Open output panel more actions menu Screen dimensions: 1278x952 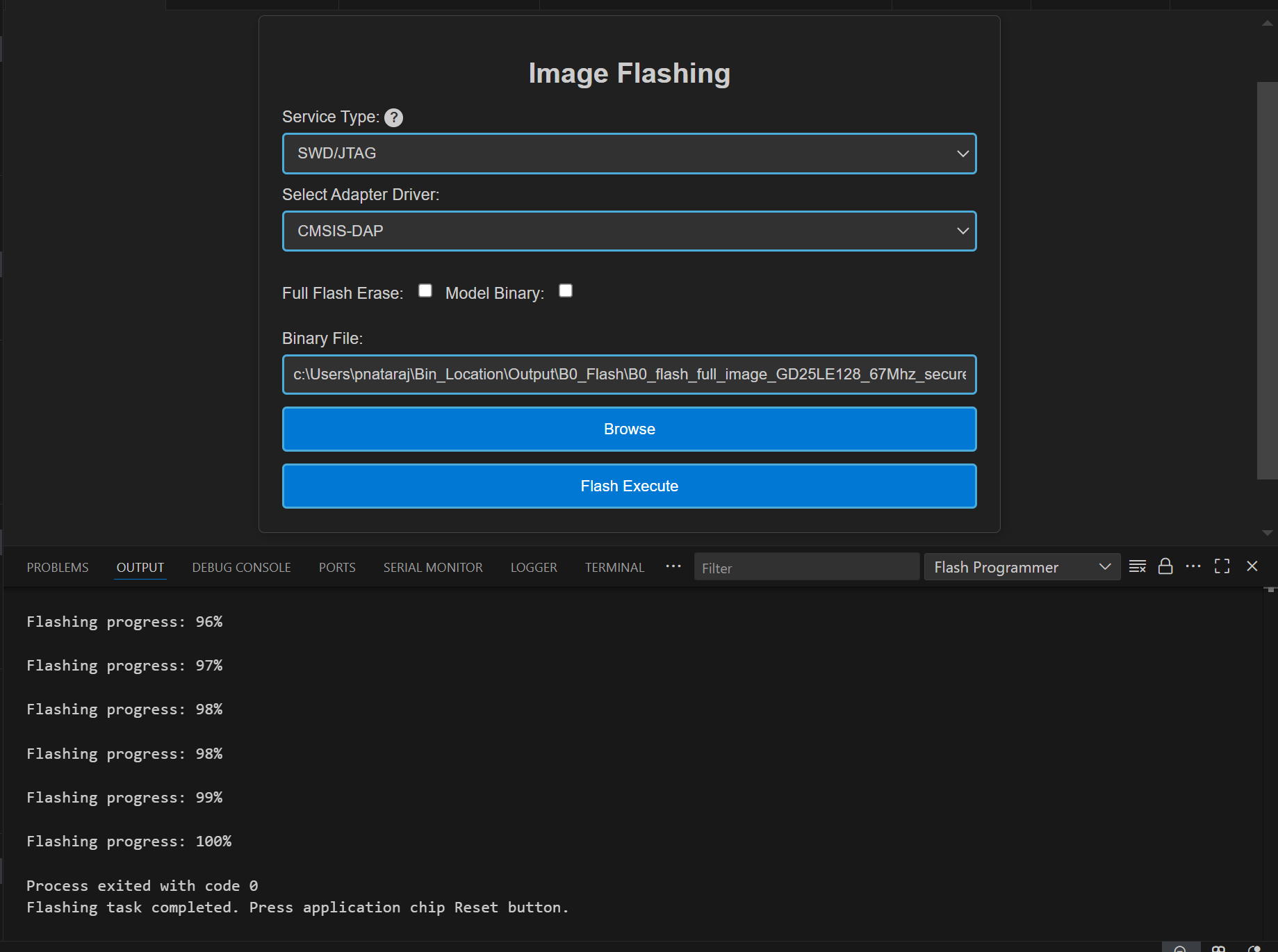point(1193,567)
